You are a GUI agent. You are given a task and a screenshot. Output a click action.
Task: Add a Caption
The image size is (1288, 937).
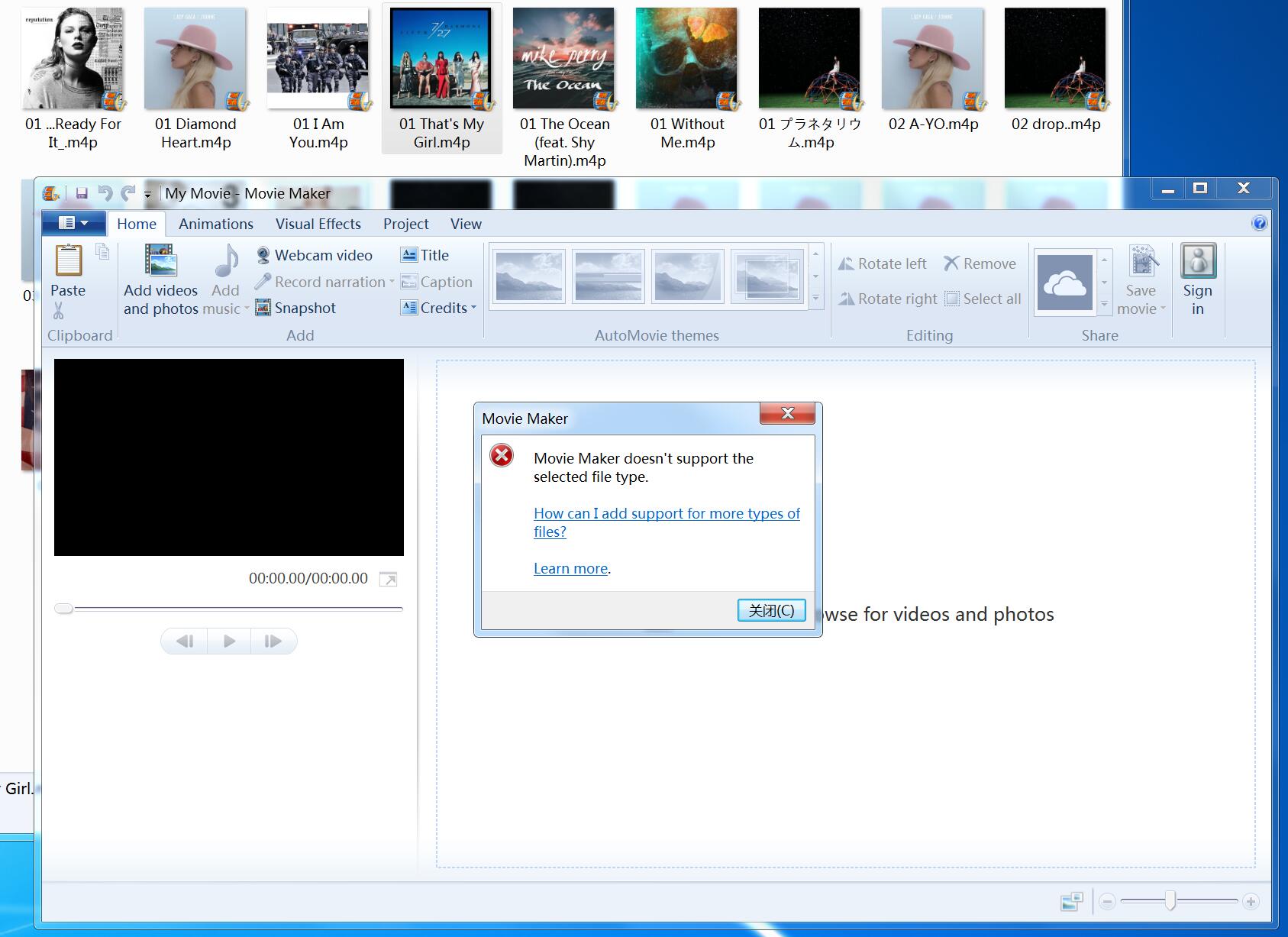pyautogui.click(x=437, y=282)
